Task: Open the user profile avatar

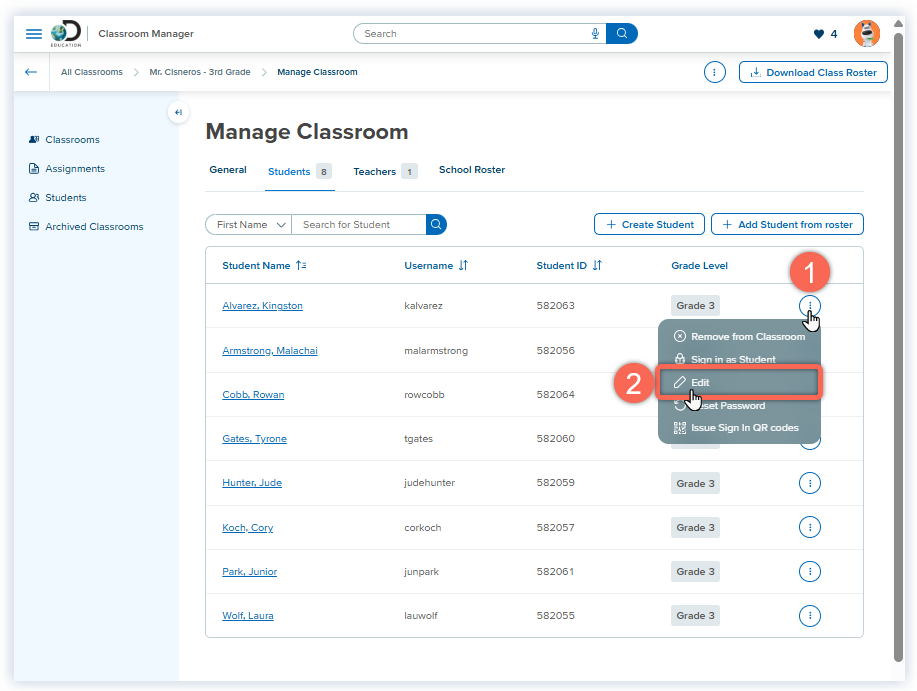Action: [x=866, y=33]
